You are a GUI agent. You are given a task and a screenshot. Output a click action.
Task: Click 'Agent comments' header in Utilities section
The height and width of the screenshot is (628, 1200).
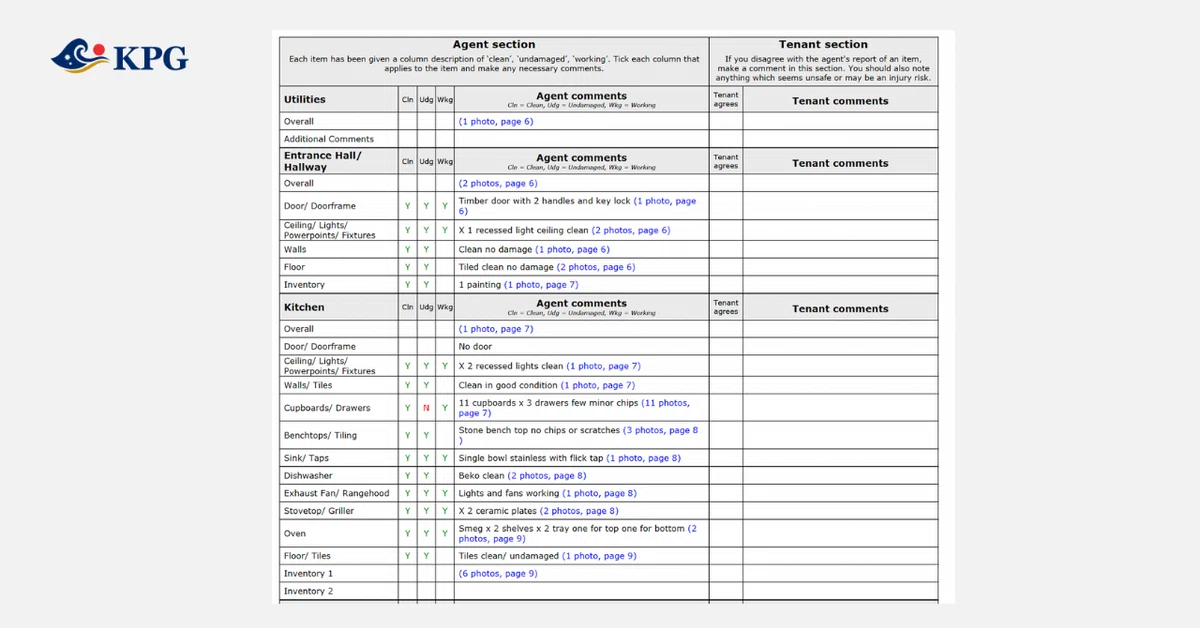tap(581, 96)
